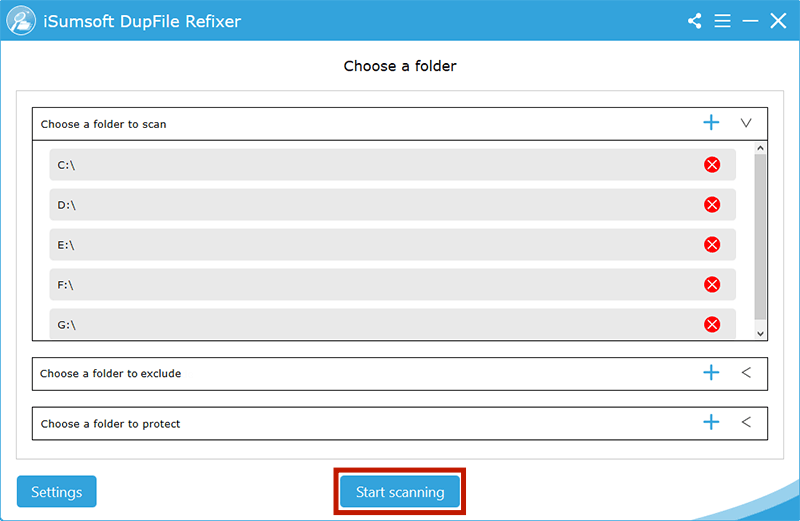The height and width of the screenshot is (521, 800).
Task: Remove the C:\ drive from scan list
Action: coord(712,165)
